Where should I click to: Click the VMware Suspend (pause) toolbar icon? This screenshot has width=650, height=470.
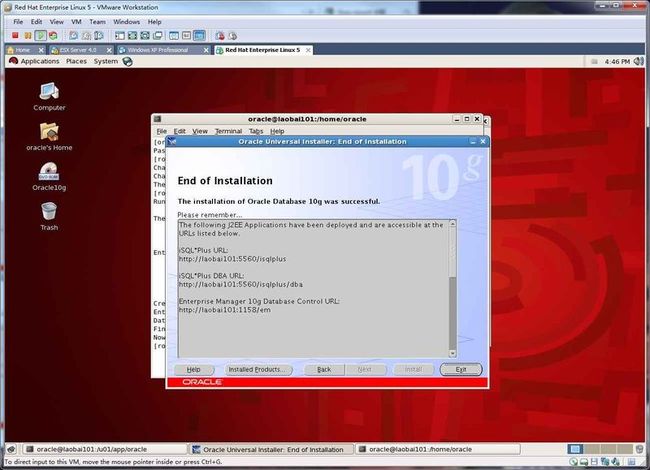(x=28, y=36)
